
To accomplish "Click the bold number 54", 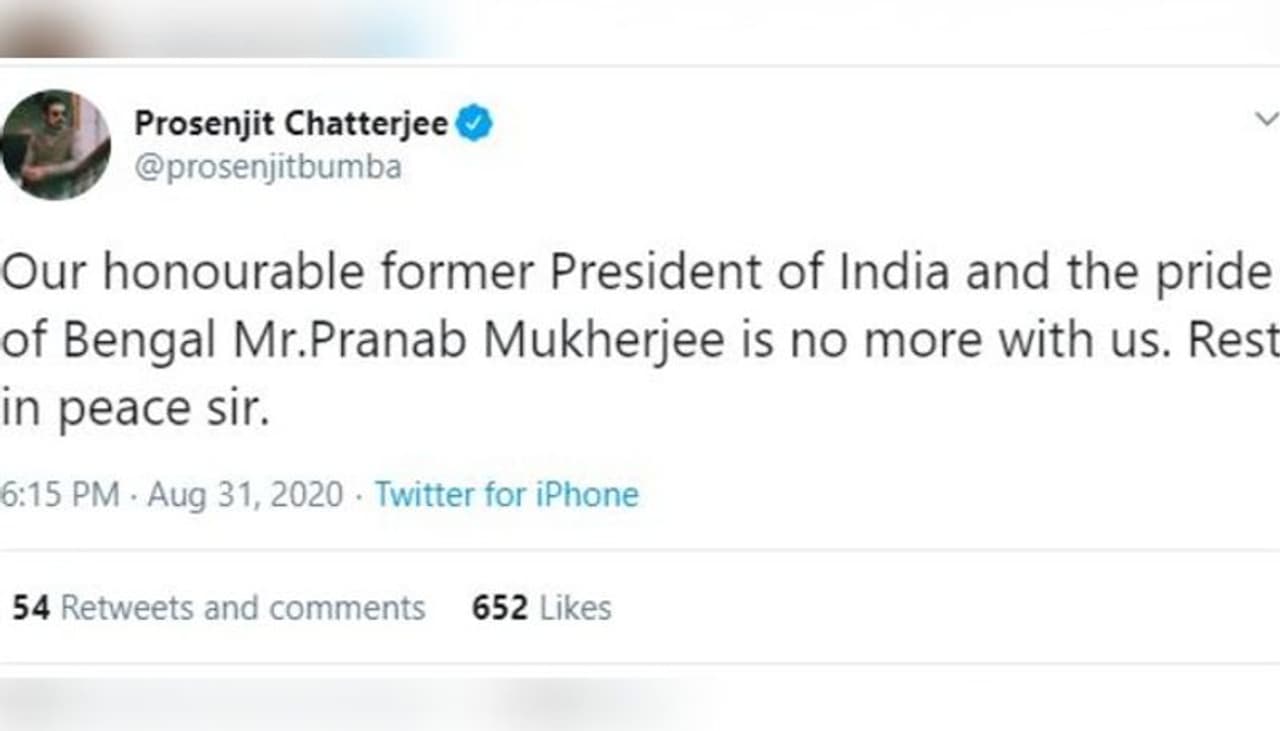I will [31, 608].
